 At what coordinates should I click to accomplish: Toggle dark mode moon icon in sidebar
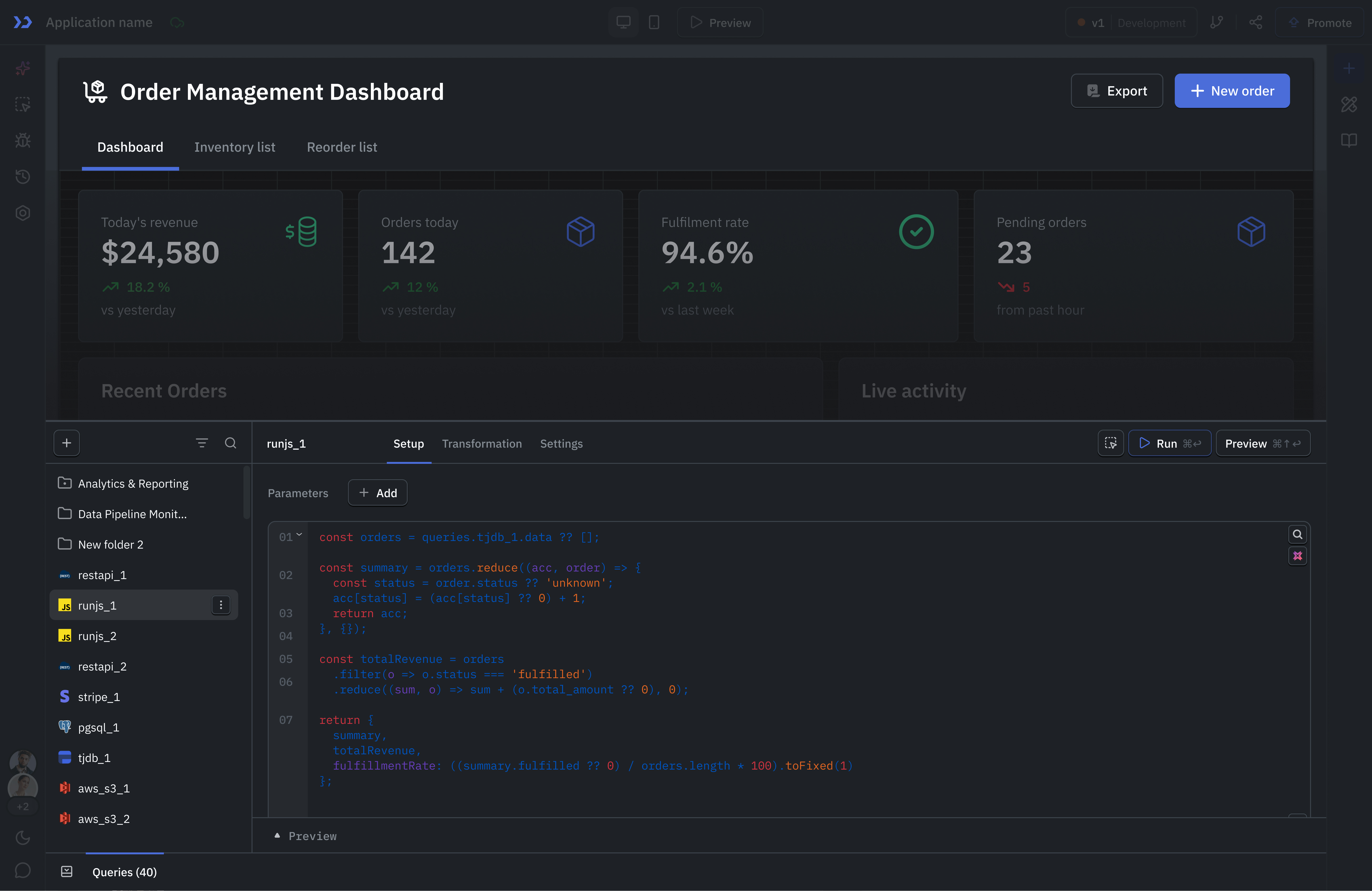[x=22, y=837]
